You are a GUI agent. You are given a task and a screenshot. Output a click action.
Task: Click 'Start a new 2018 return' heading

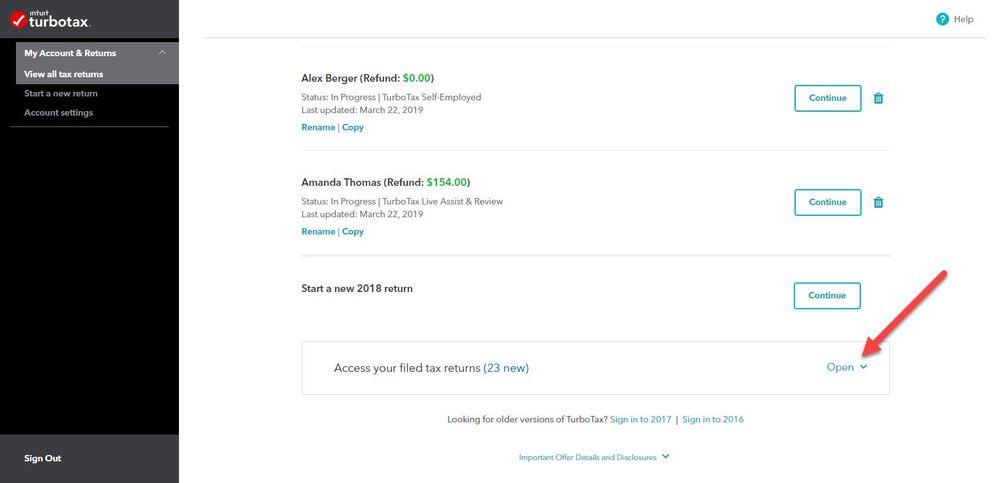tap(357, 289)
